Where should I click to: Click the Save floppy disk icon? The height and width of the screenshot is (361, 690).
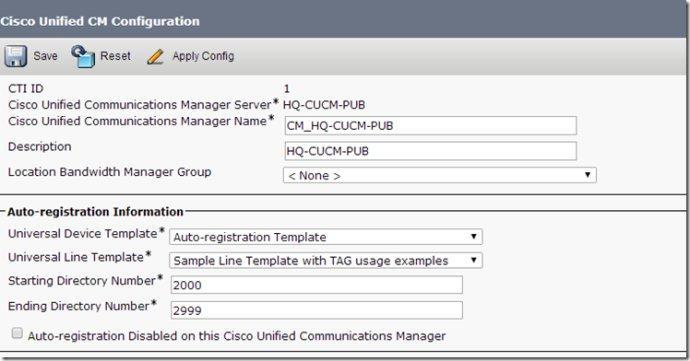coord(16,56)
